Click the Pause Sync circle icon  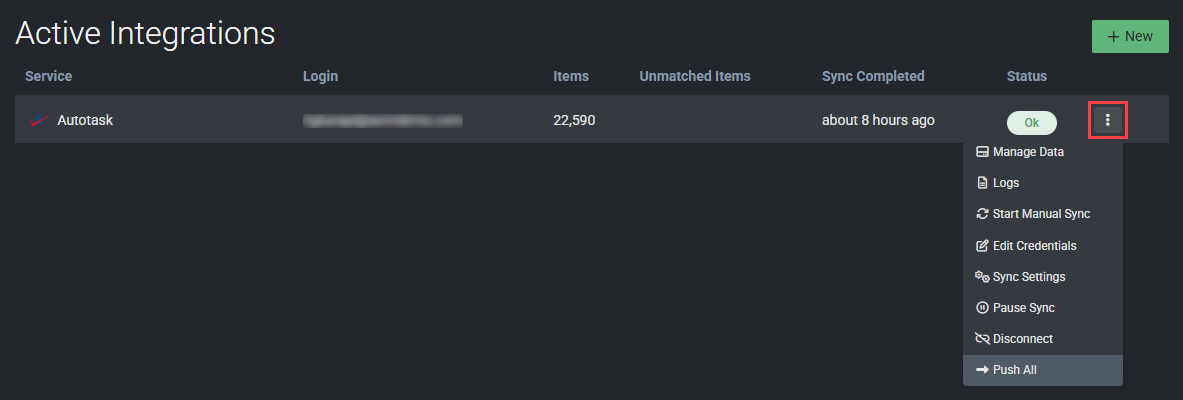(982, 307)
